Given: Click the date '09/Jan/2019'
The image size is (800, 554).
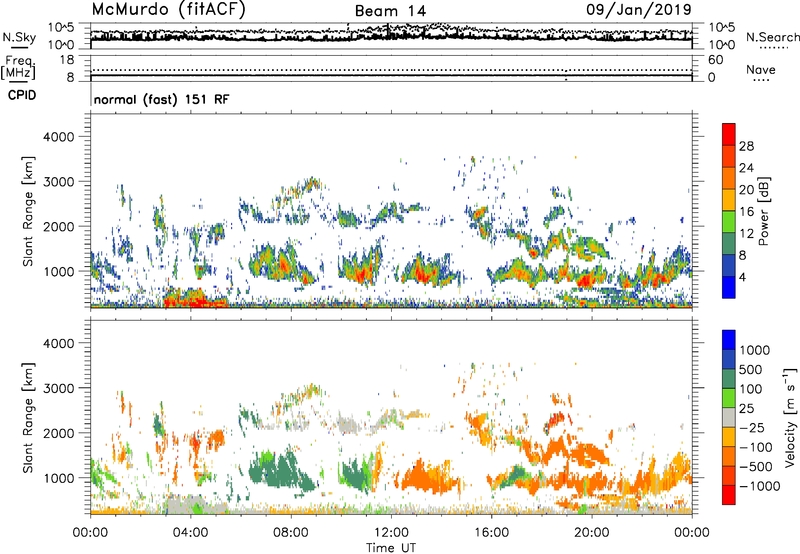Looking at the screenshot, I should pos(639,9).
